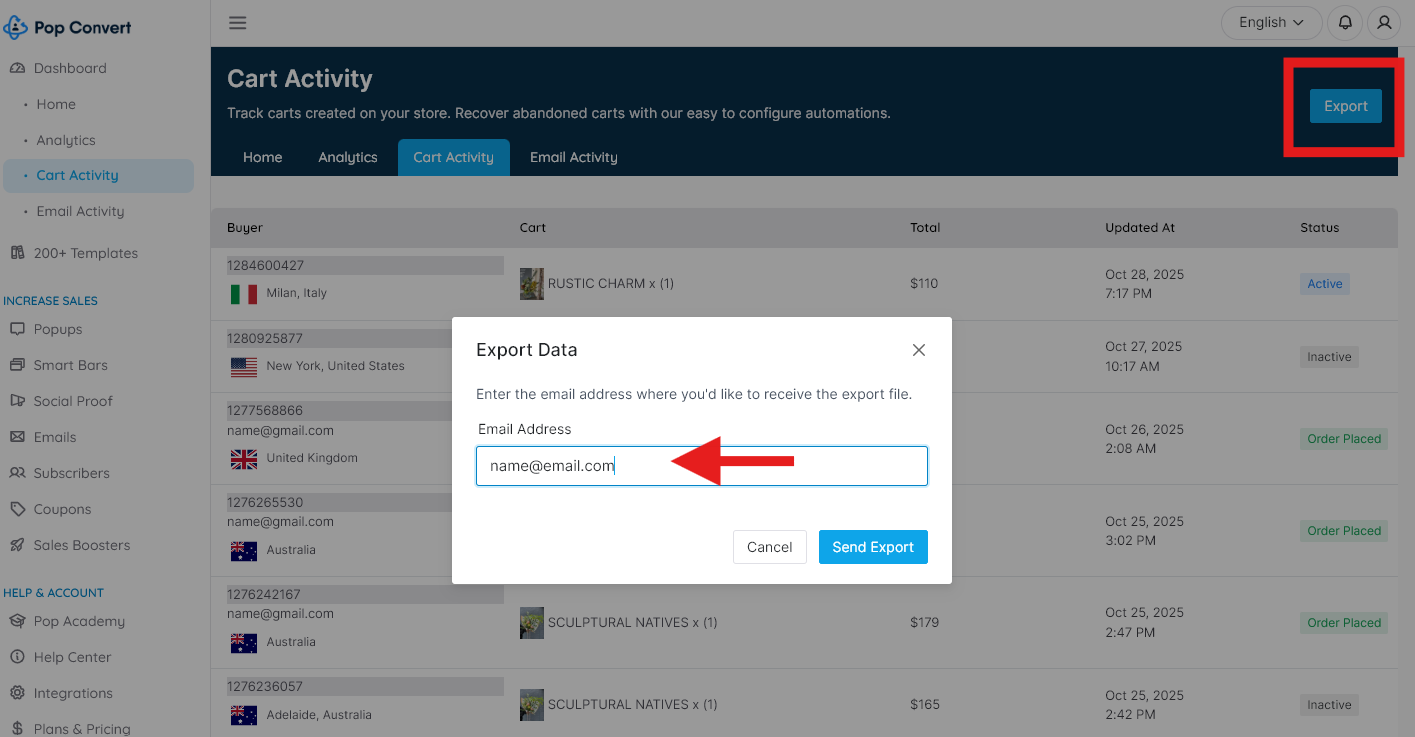Click the Export button in header

click(x=1345, y=106)
